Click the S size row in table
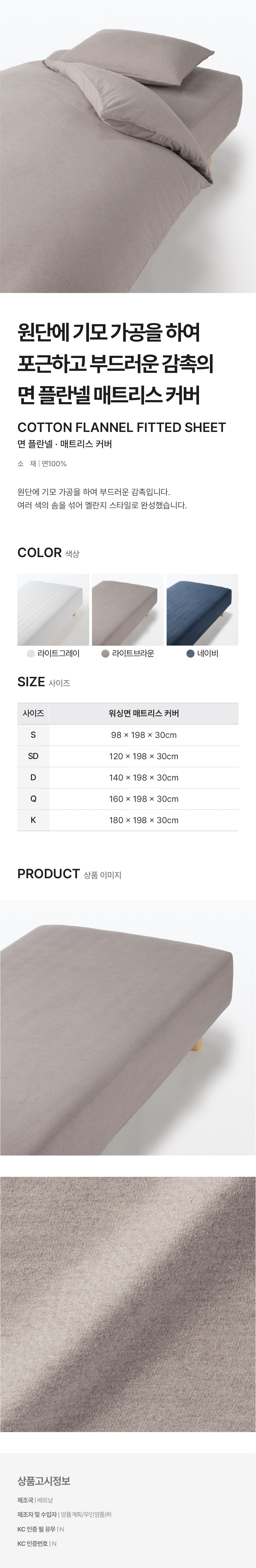 point(127,735)
